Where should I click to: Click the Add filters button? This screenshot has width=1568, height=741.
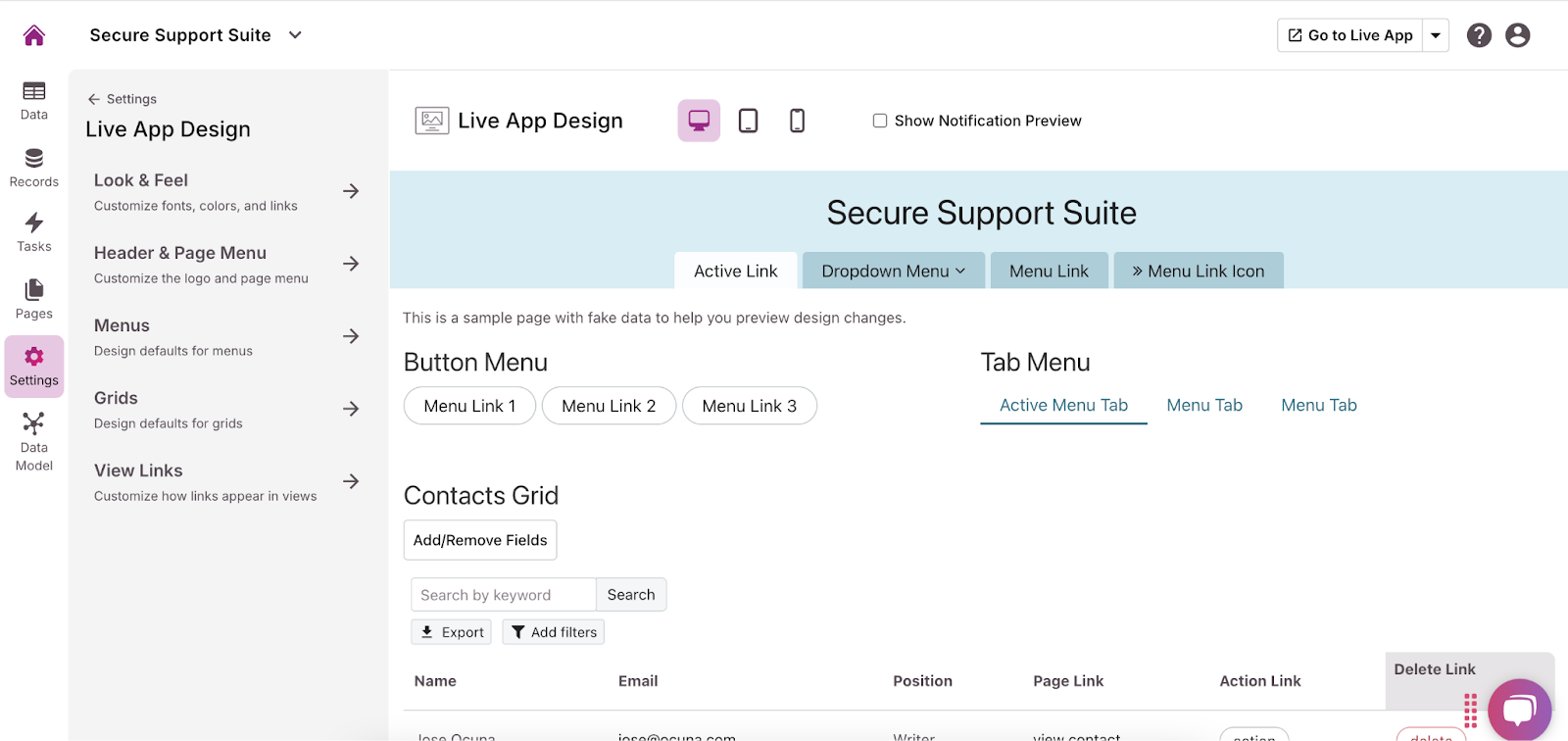pos(554,632)
